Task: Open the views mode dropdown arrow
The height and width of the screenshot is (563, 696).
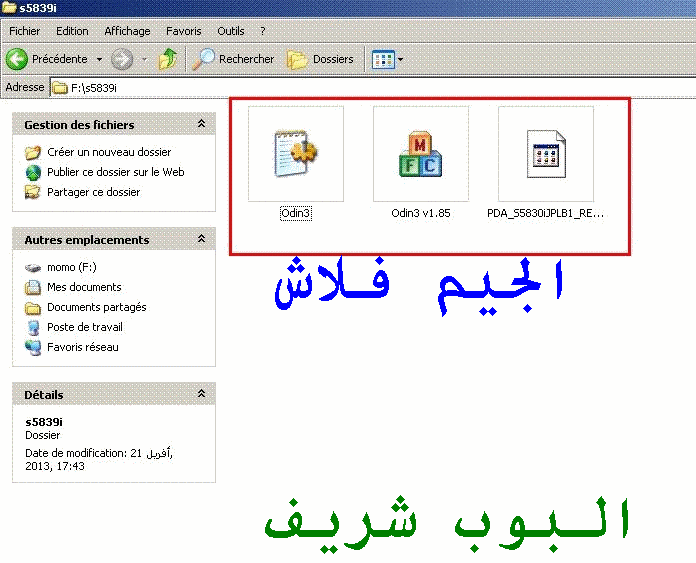Action: (400, 59)
